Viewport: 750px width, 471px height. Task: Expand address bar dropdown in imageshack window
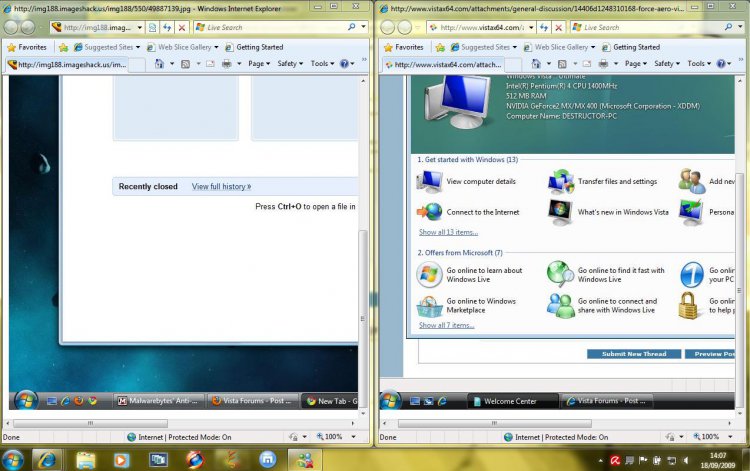click(x=140, y=27)
